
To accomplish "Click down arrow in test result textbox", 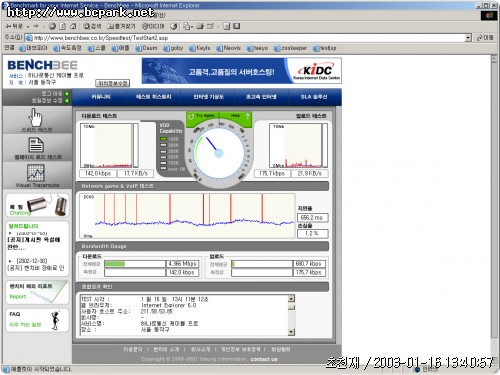I will [x=291, y=332].
